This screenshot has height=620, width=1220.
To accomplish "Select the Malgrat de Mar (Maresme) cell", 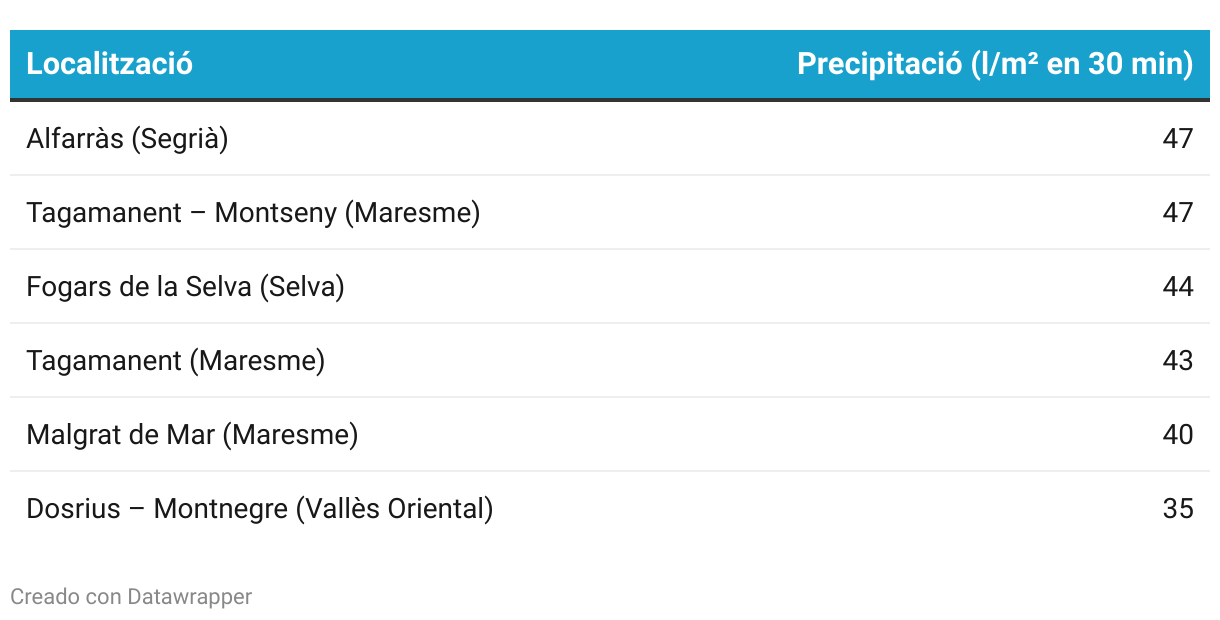I will (192, 434).
